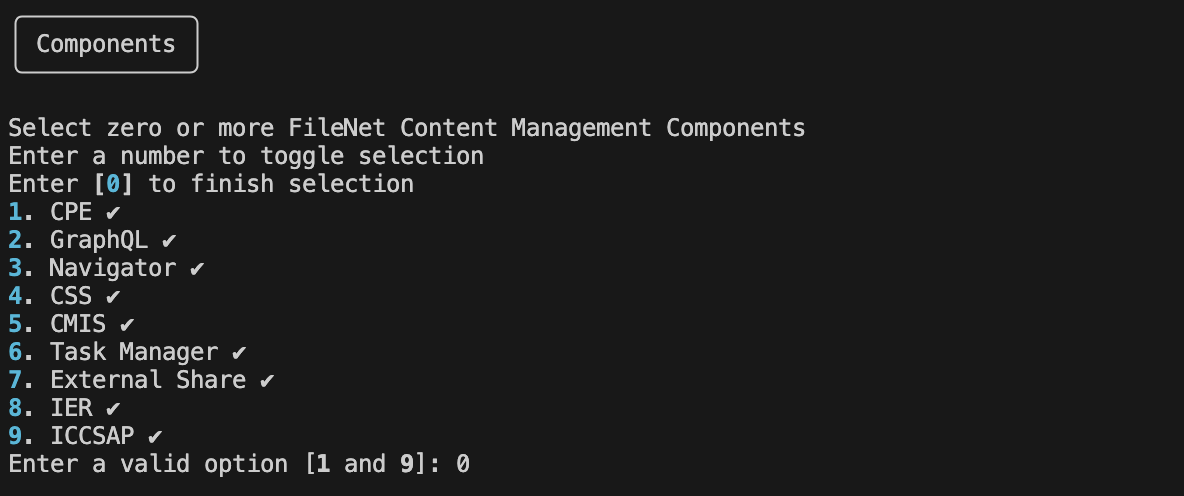
Task: Click the CMIS option label
Action: click(x=78, y=324)
